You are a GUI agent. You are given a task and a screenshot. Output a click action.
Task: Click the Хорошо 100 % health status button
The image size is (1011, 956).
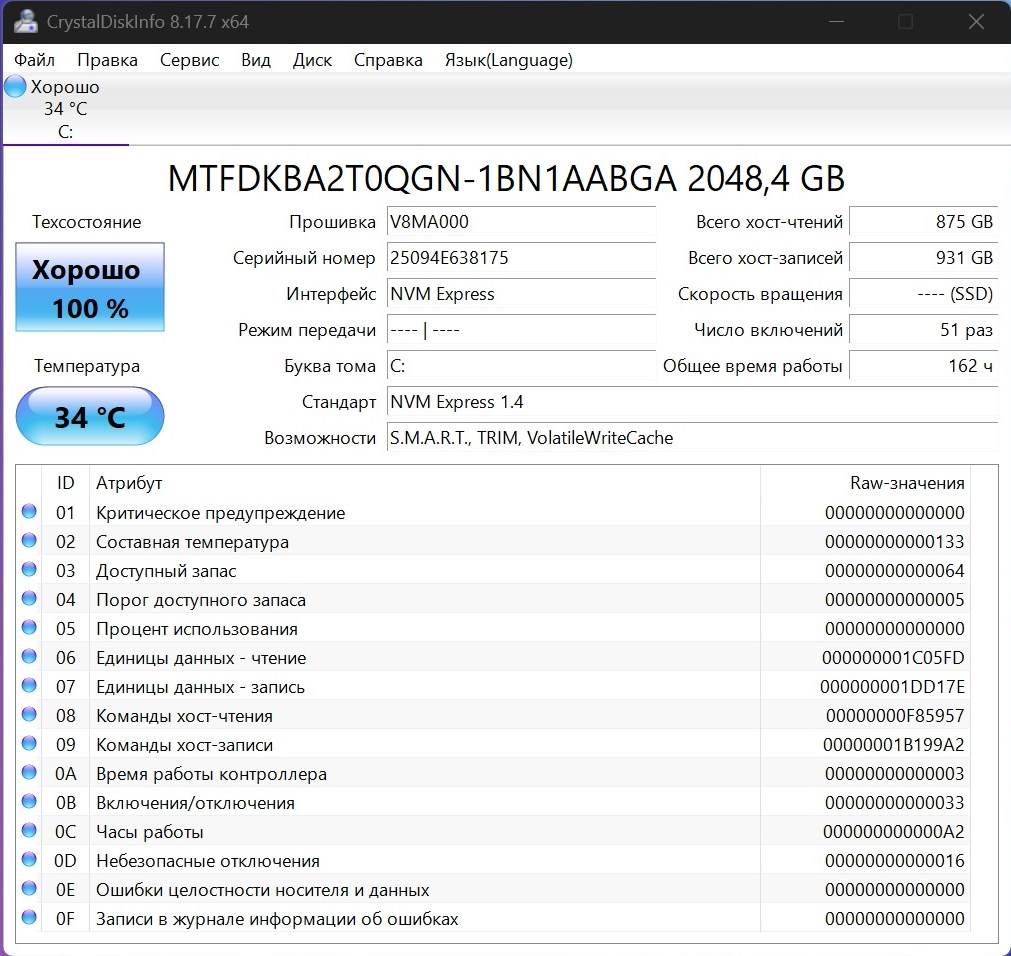90,288
